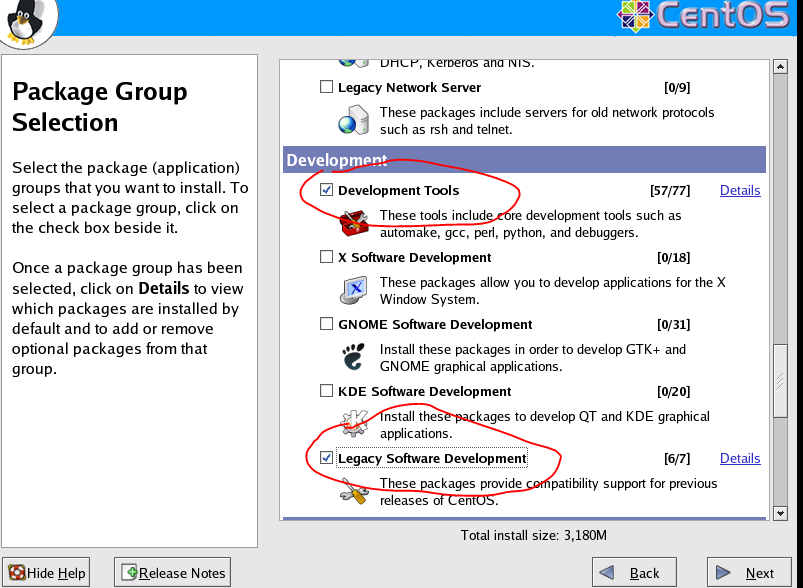Click the Package Group Selection heading
Image resolution: width=803 pixels, height=588 pixels.
[99, 107]
